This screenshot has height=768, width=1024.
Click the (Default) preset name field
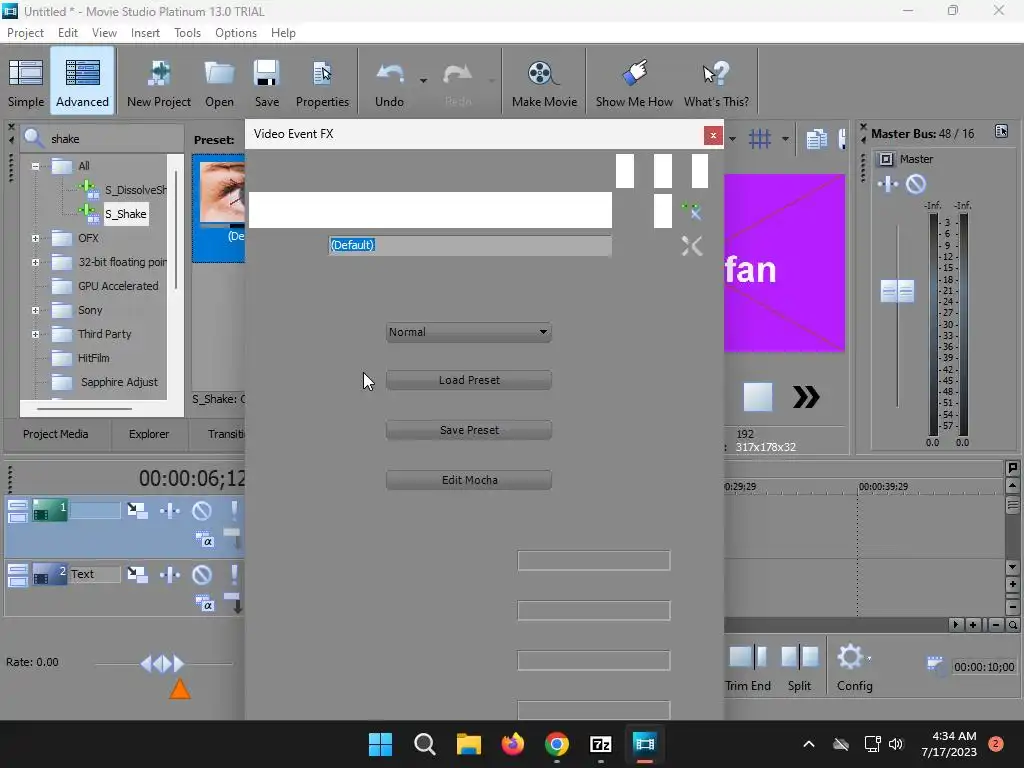(470, 245)
